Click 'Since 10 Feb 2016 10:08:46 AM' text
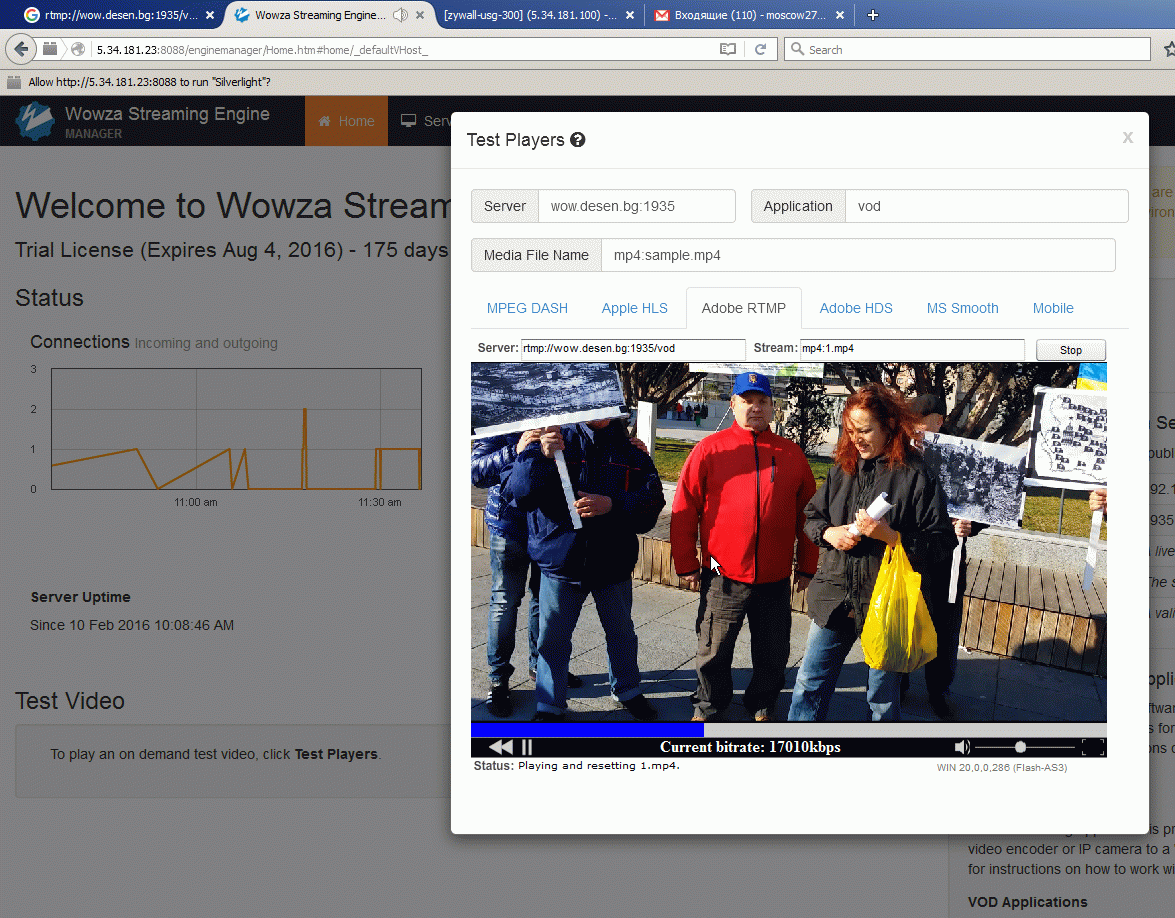The image size is (1175, 918). coord(132,625)
